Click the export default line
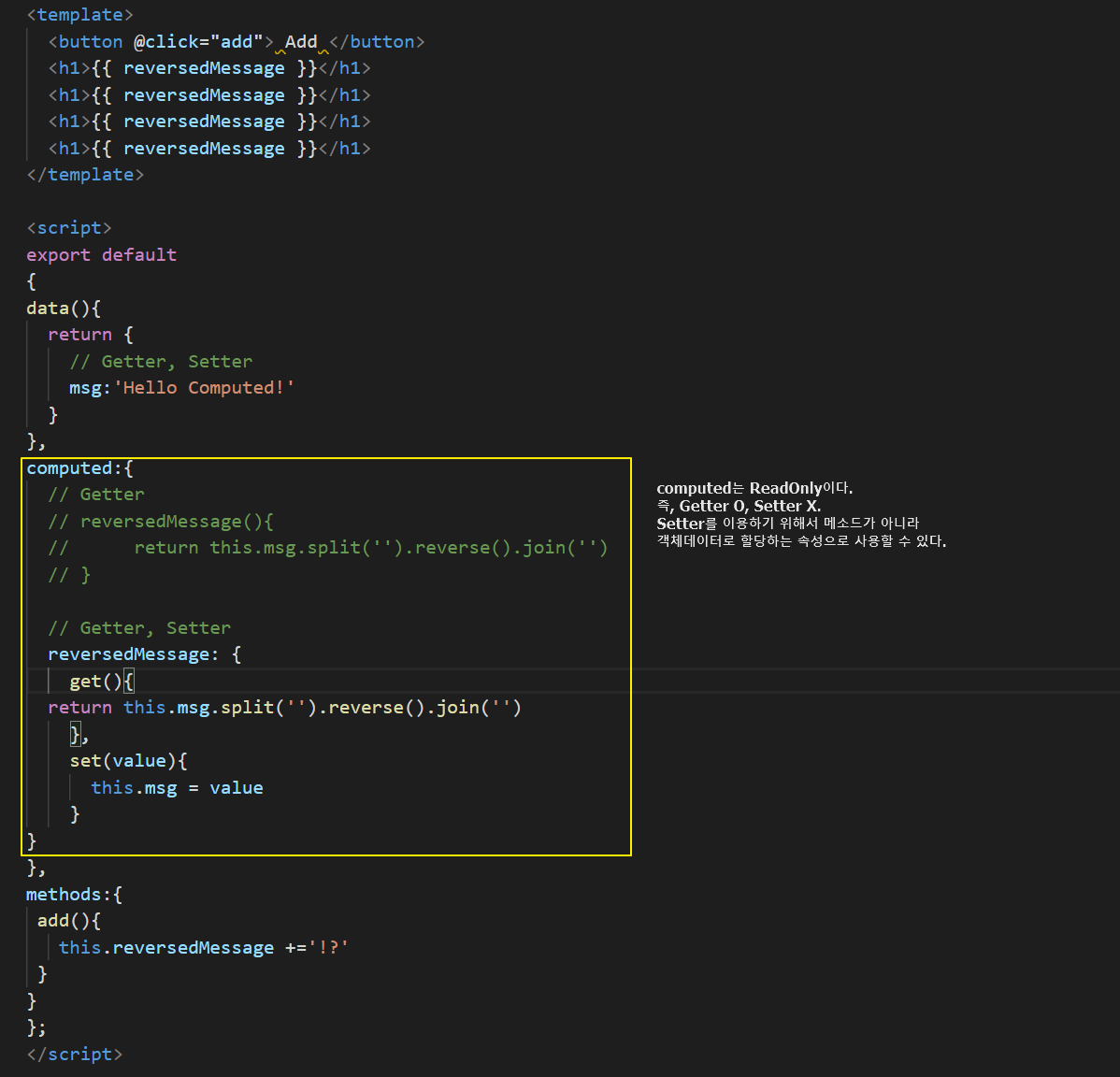This screenshot has width=1120, height=1077. click(101, 255)
